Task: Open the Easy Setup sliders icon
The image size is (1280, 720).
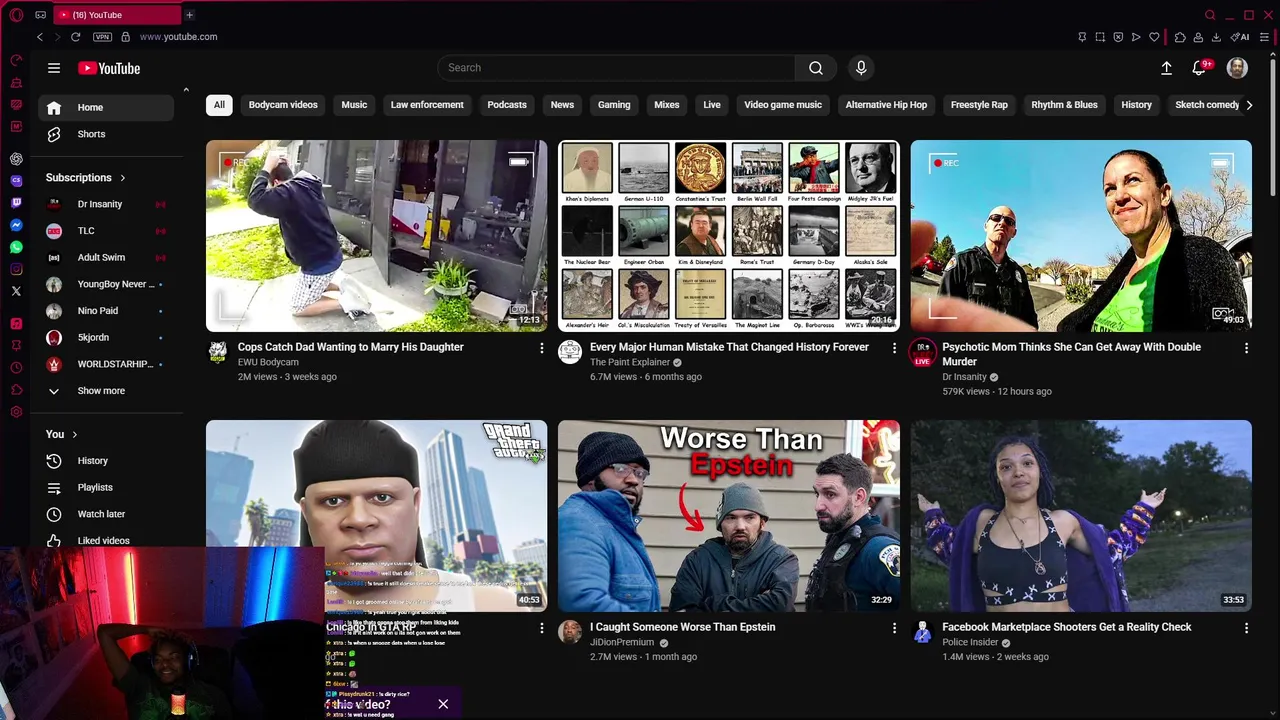Action: coord(1265,37)
